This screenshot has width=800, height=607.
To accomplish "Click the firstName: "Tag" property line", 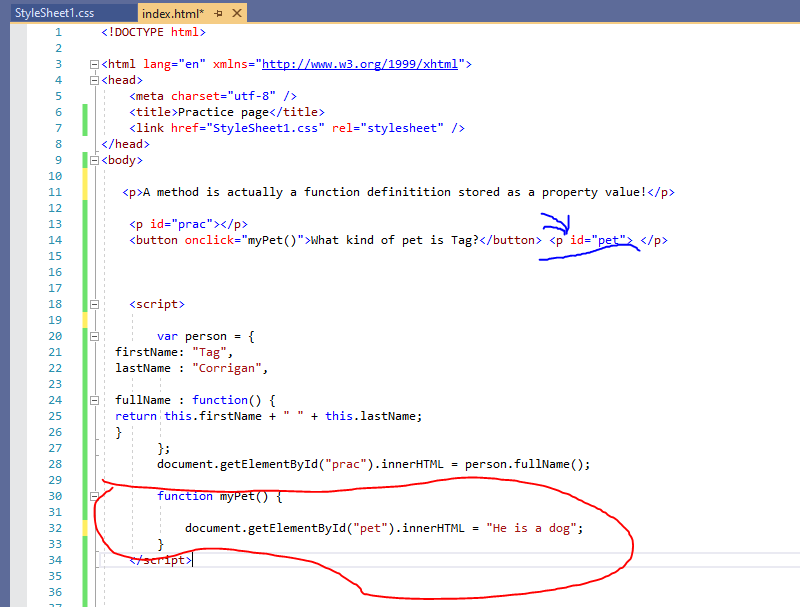I will click(174, 352).
